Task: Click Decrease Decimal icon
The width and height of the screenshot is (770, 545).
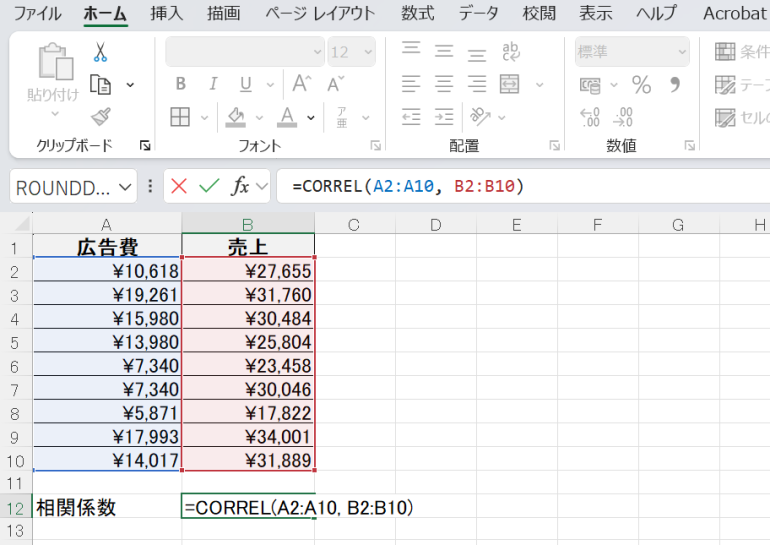Action: (x=623, y=117)
